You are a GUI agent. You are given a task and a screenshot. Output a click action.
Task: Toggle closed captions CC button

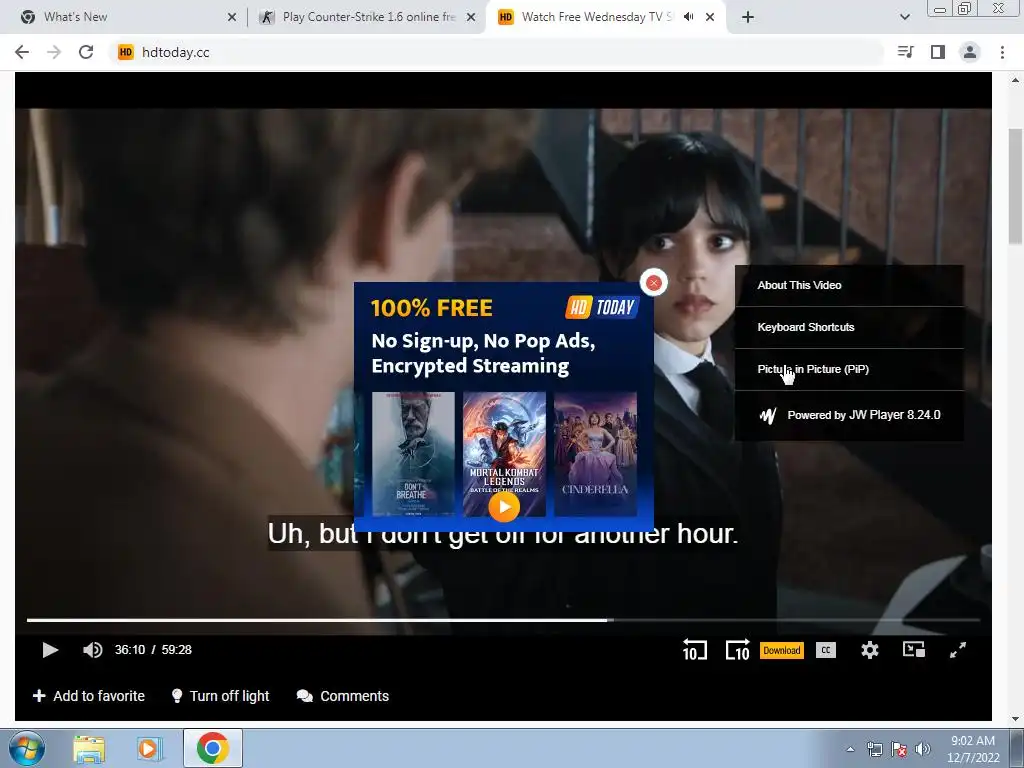click(x=825, y=650)
